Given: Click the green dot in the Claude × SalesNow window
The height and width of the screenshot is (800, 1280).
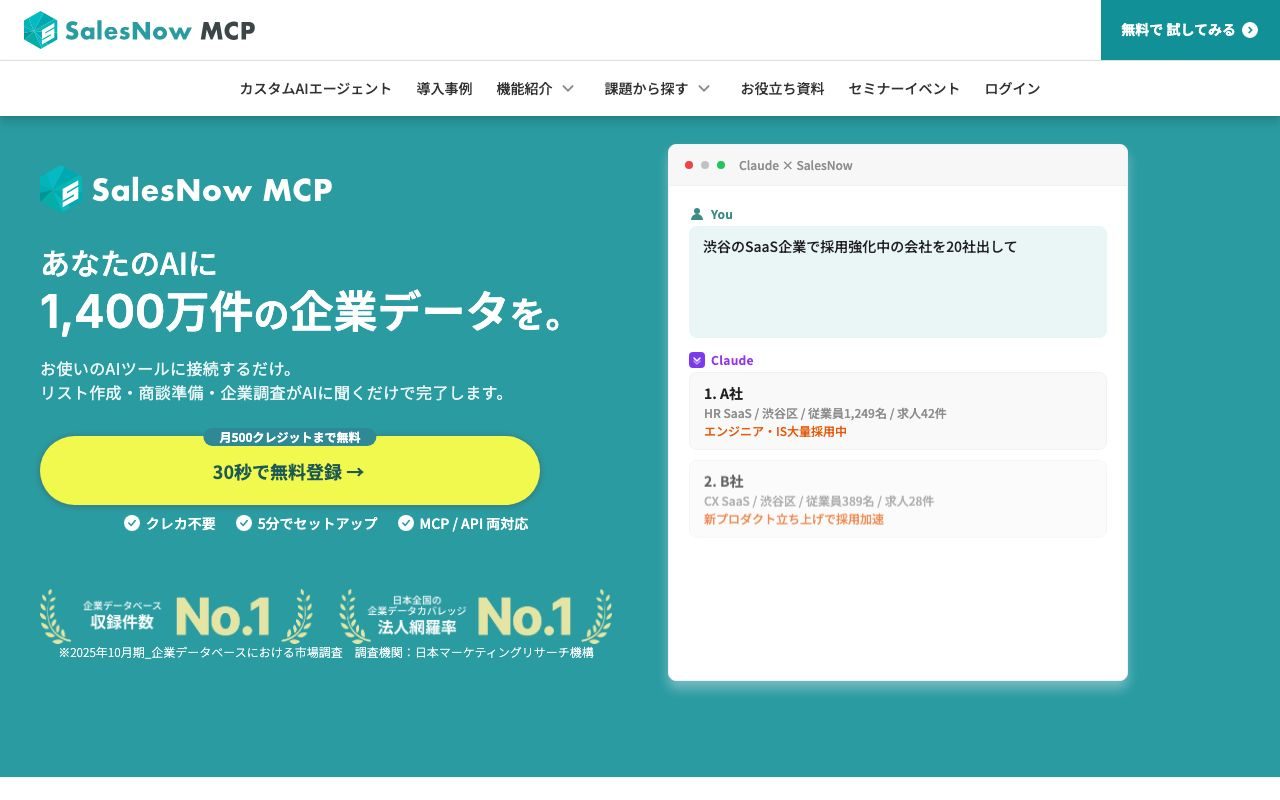Looking at the screenshot, I should point(721,165).
